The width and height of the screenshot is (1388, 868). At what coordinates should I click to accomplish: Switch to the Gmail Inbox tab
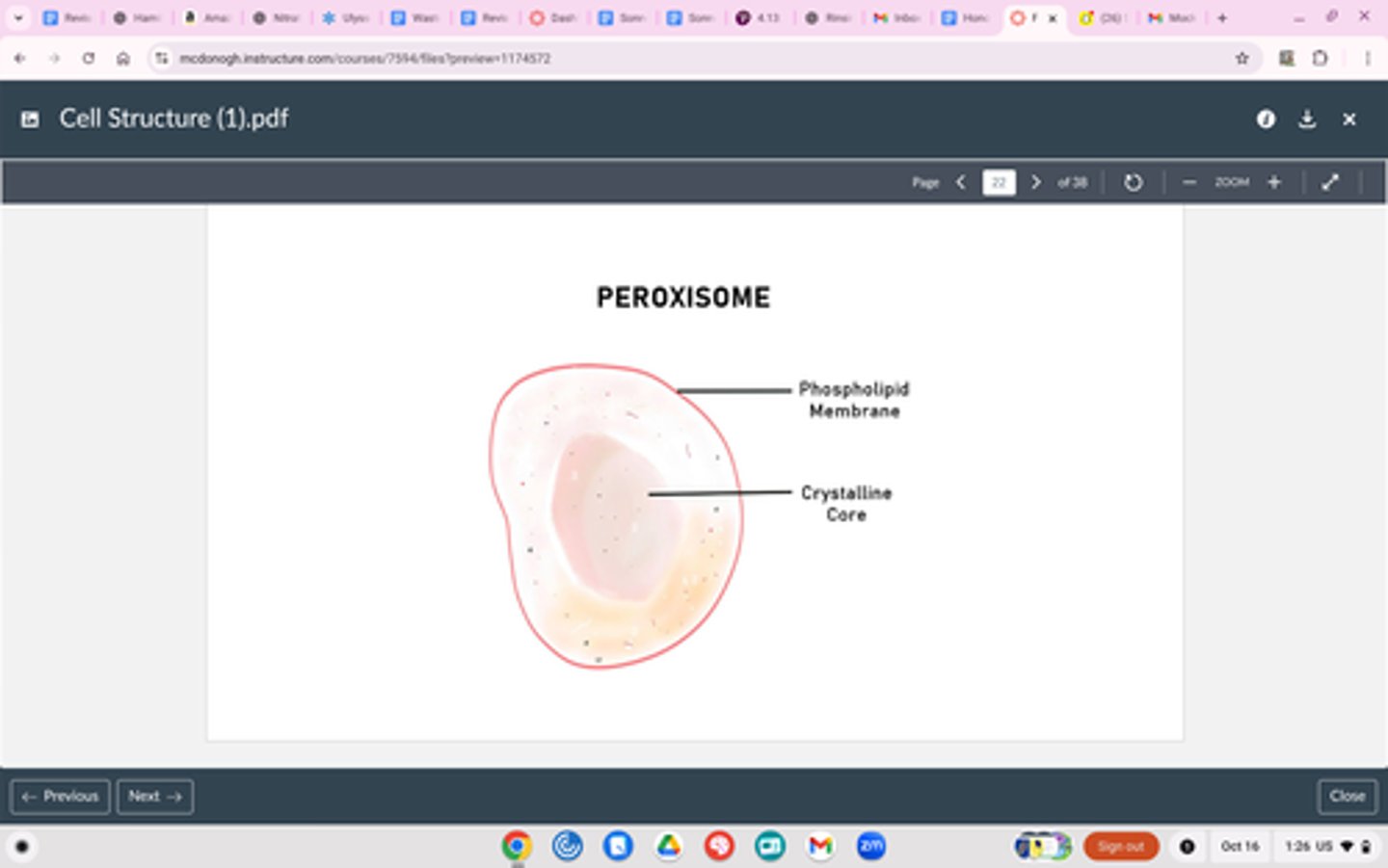tap(897, 18)
